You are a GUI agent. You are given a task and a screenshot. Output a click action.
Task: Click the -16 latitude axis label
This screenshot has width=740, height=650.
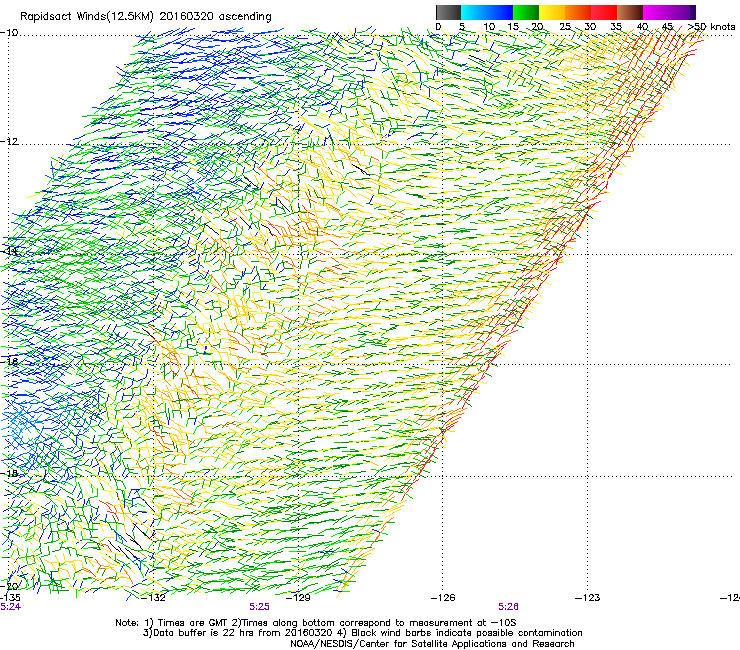[x=9, y=362]
